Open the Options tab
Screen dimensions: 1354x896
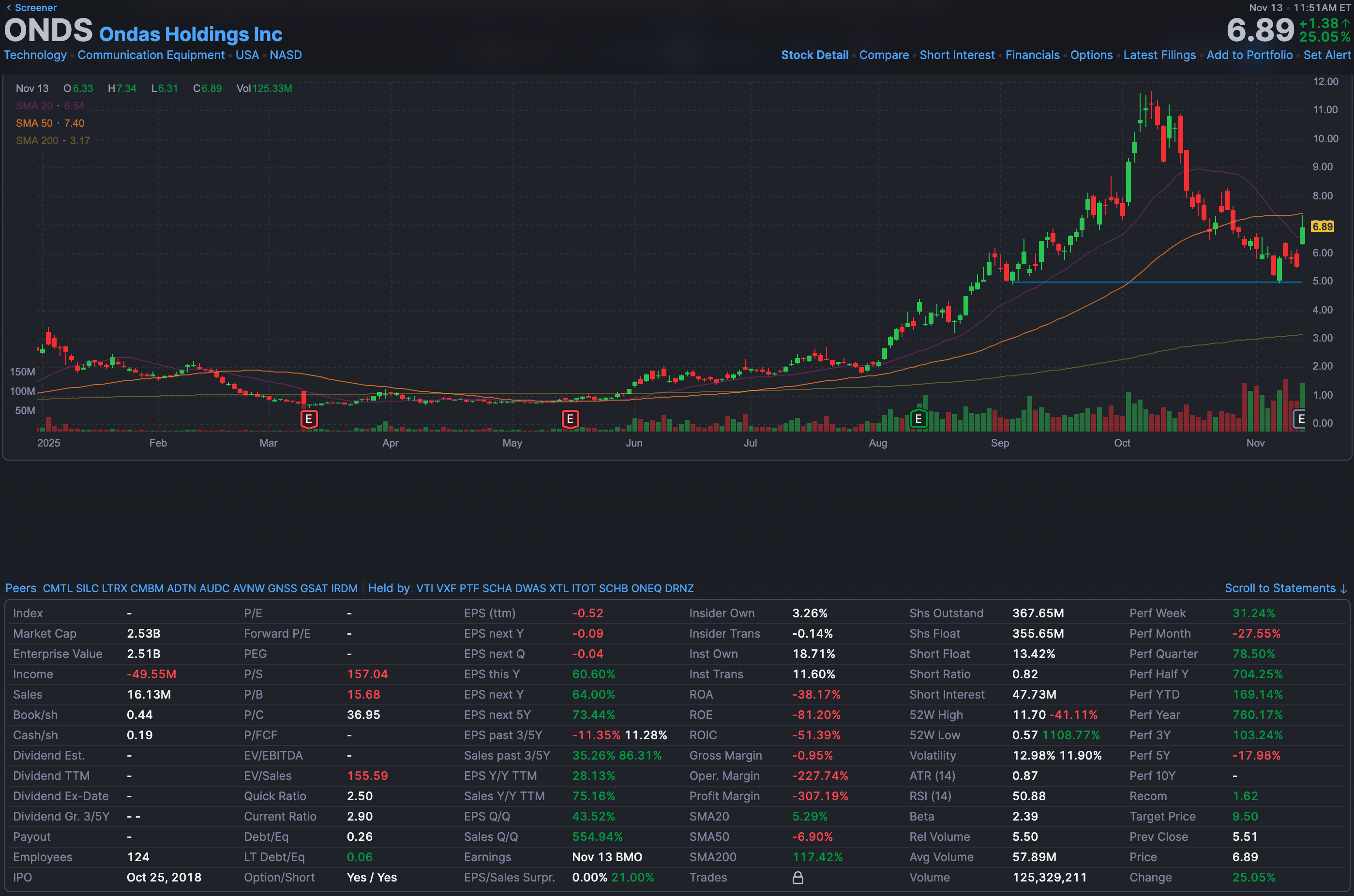click(x=1091, y=55)
